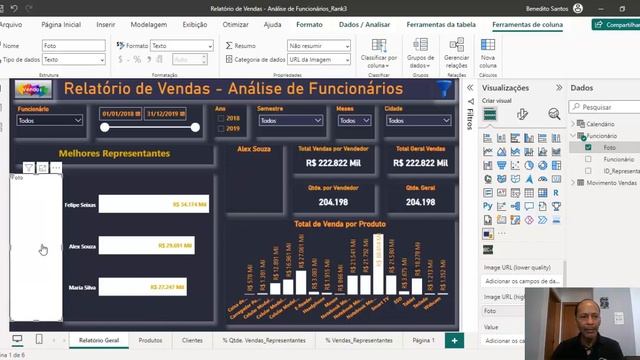Open Classificar por coluna menu
640x360 pixels.
click(x=379, y=53)
